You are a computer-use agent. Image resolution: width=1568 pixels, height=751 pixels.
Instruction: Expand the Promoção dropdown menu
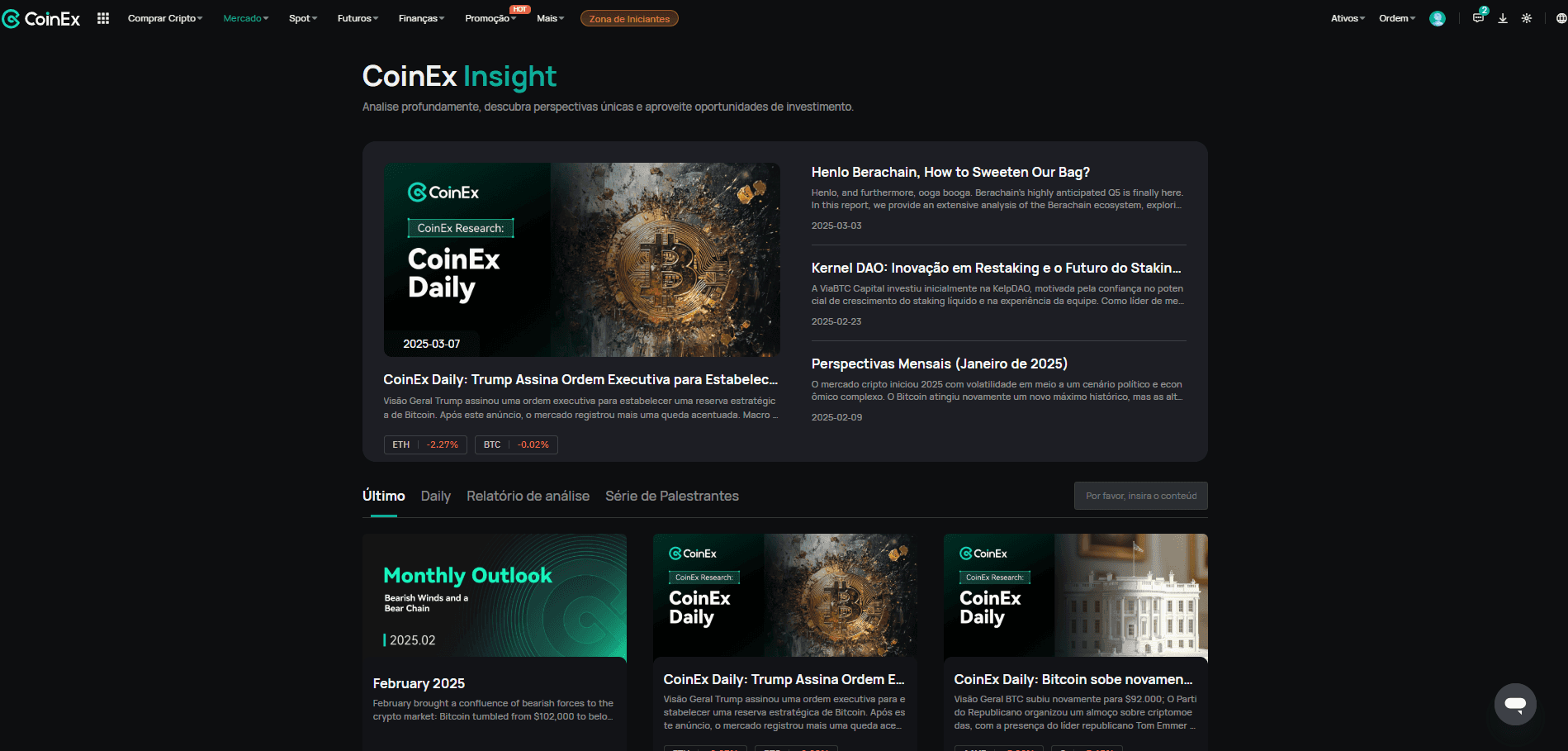(490, 18)
